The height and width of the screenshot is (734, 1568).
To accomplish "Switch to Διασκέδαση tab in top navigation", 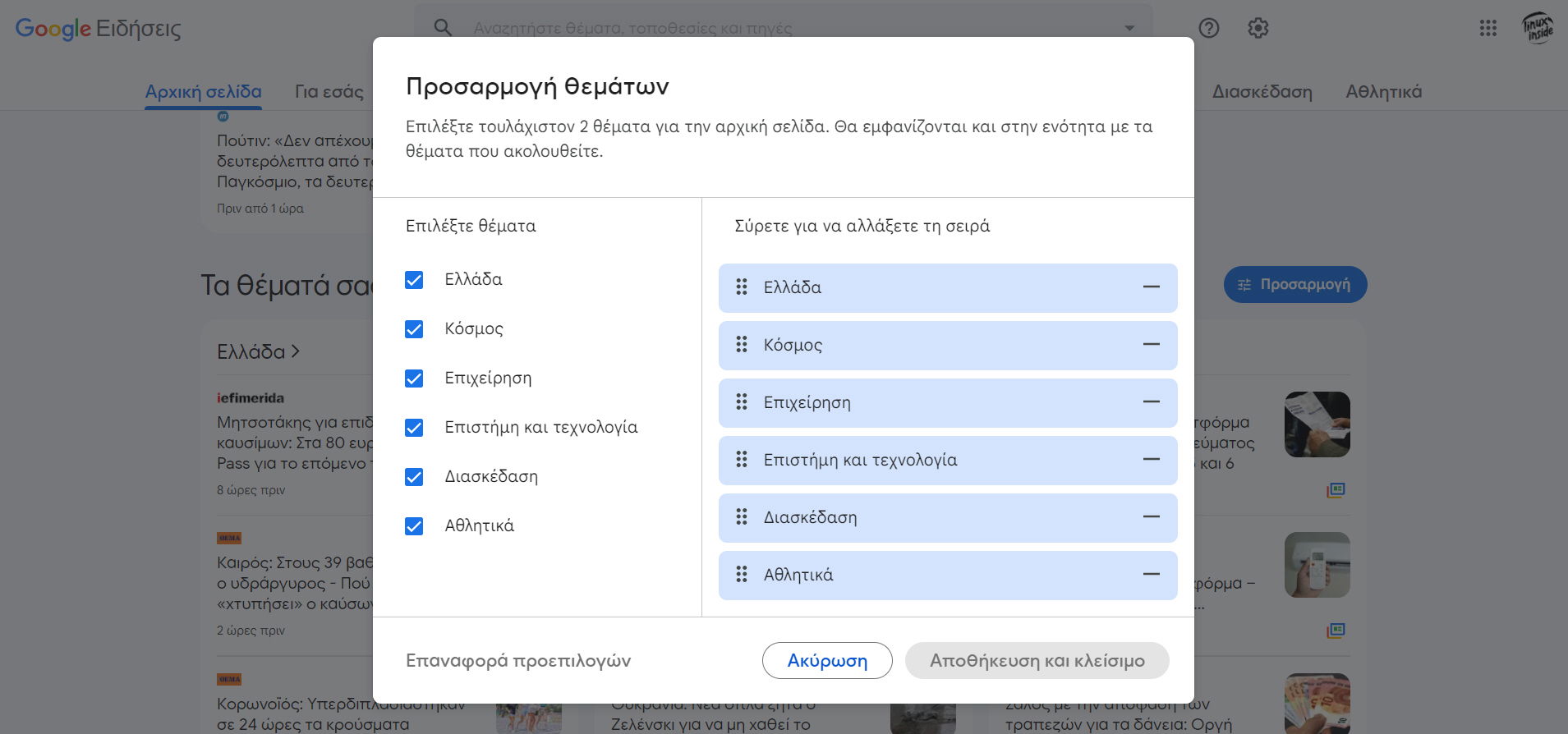I will point(1262,92).
